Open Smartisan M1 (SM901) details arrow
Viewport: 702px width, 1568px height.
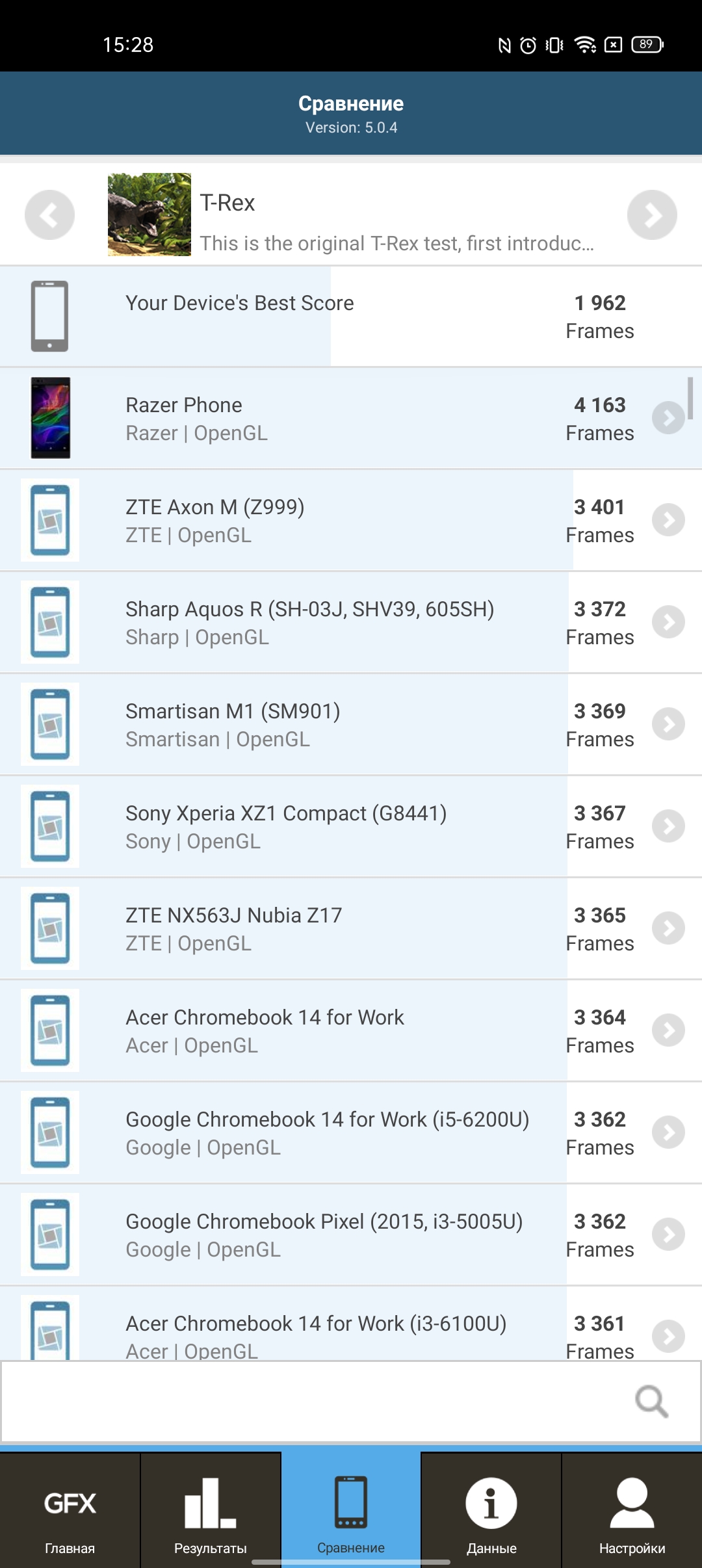668,724
